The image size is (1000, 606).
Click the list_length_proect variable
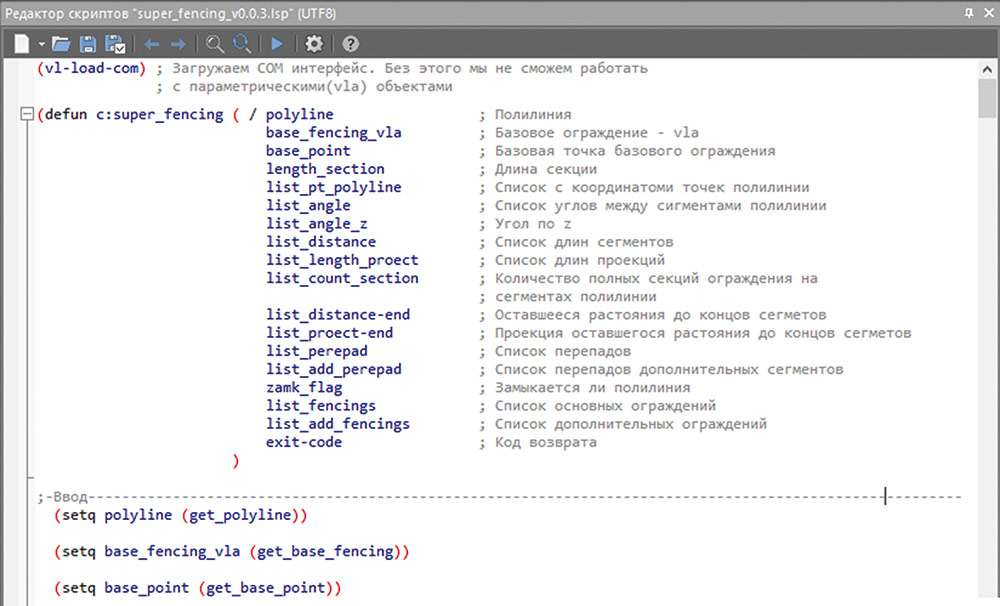point(342,260)
